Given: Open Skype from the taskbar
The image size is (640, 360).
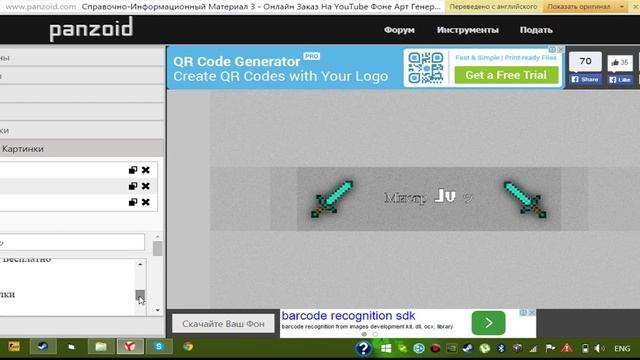Looking at the screenshot, I should 159,347.
